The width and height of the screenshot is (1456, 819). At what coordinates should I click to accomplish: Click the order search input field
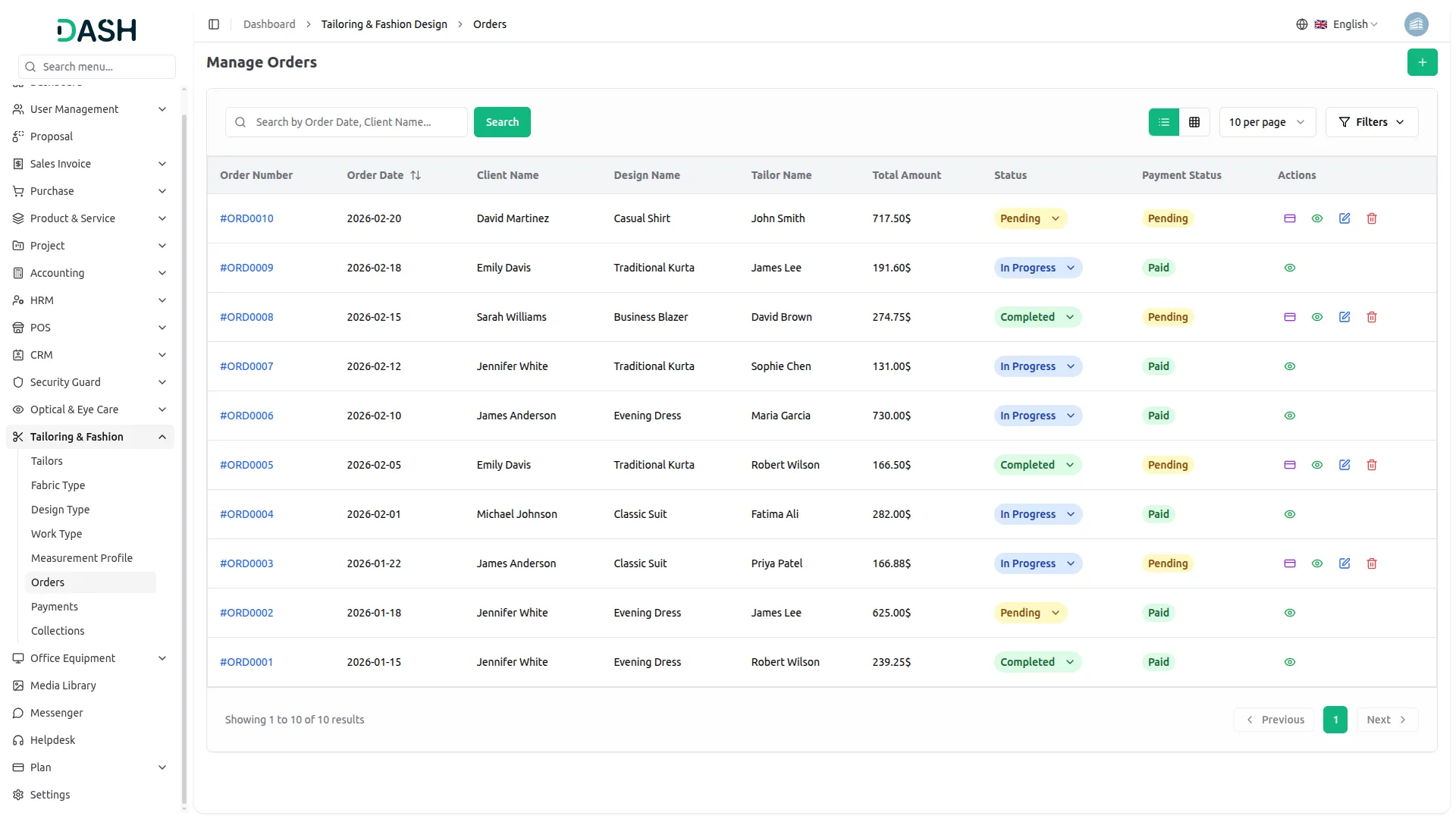(346, 122)
